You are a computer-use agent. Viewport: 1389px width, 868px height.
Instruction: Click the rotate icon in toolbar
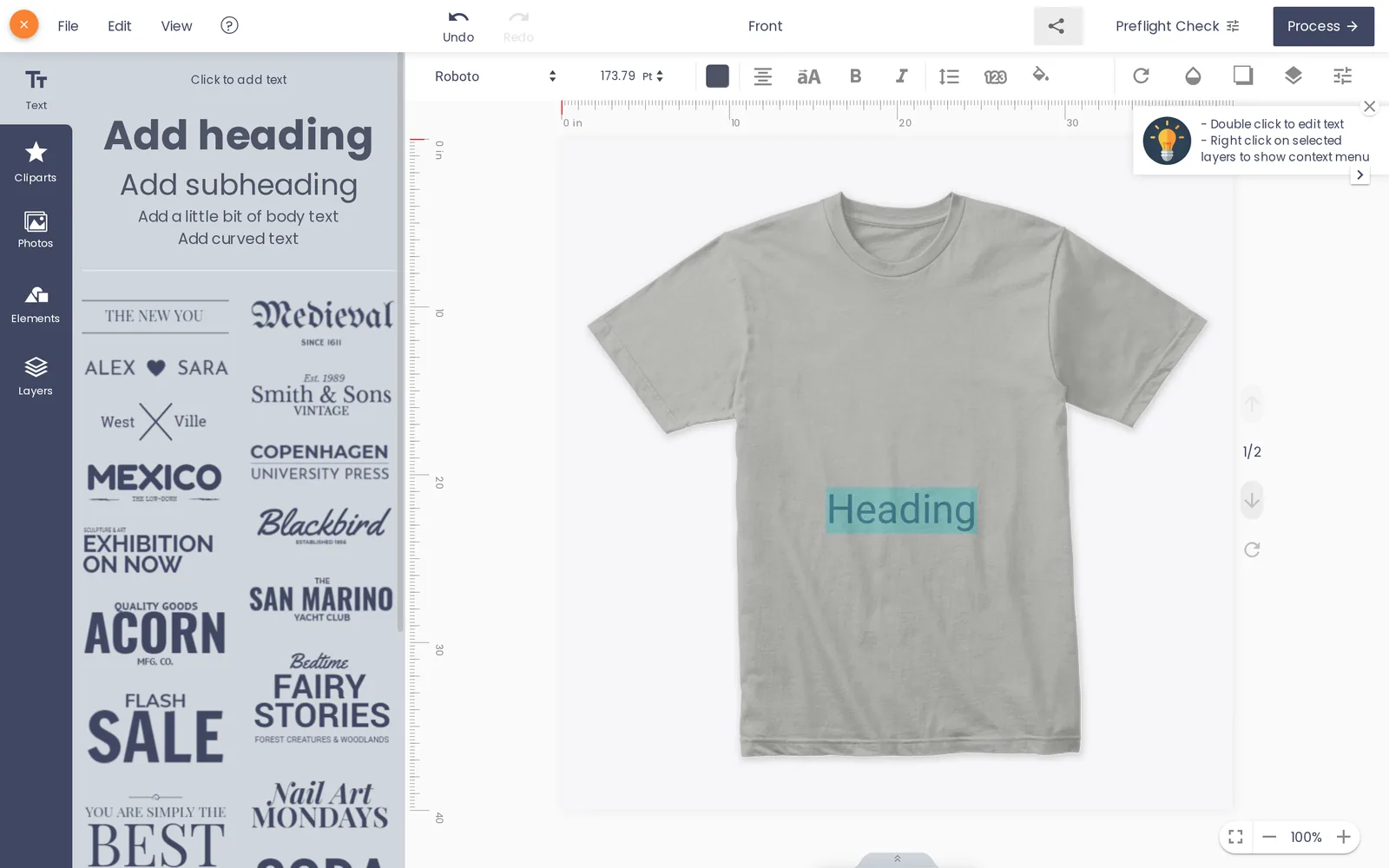pyautogui.click(x=1141, y=76)
